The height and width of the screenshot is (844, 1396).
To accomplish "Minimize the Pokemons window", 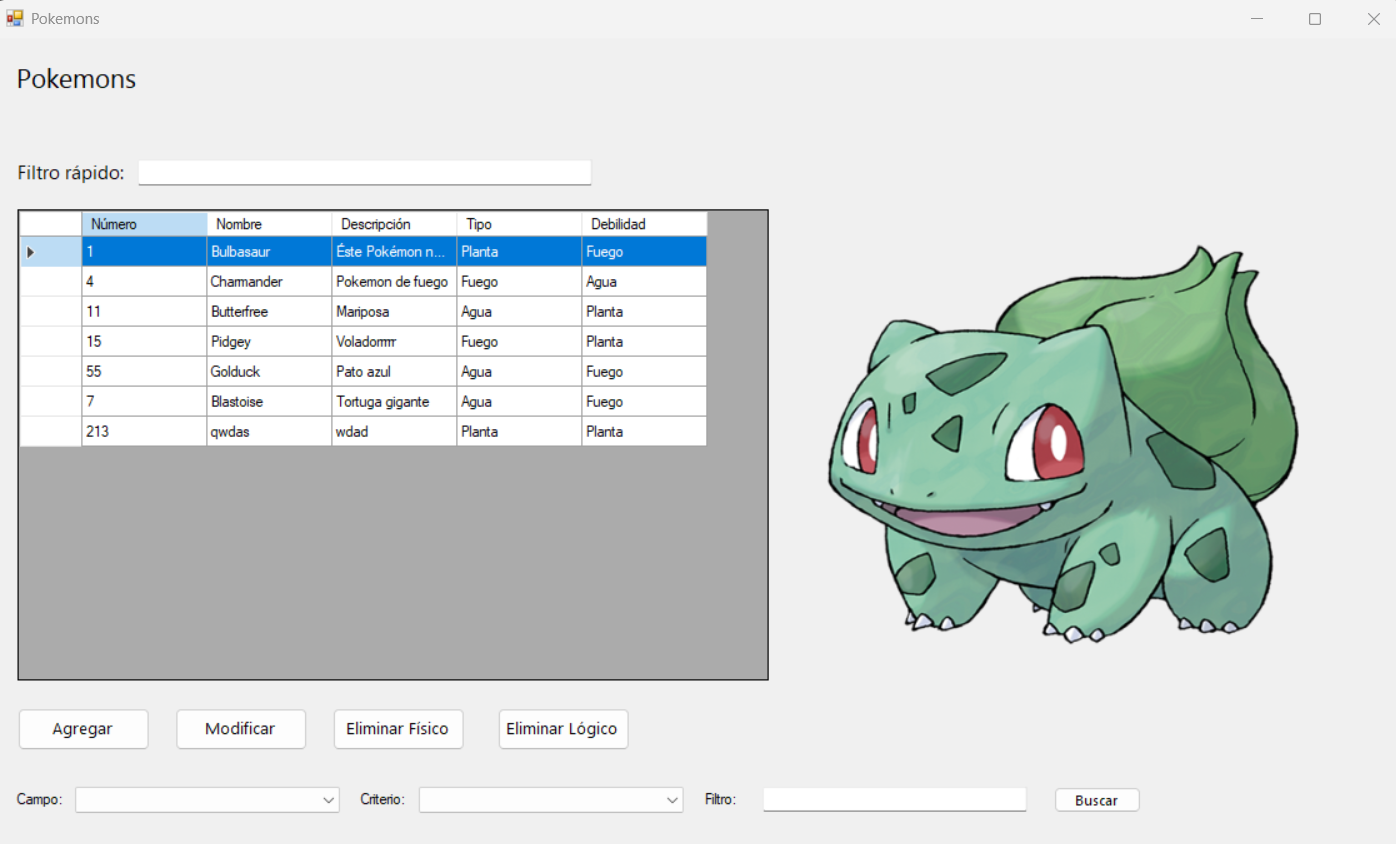I will tap(1257, 18).
